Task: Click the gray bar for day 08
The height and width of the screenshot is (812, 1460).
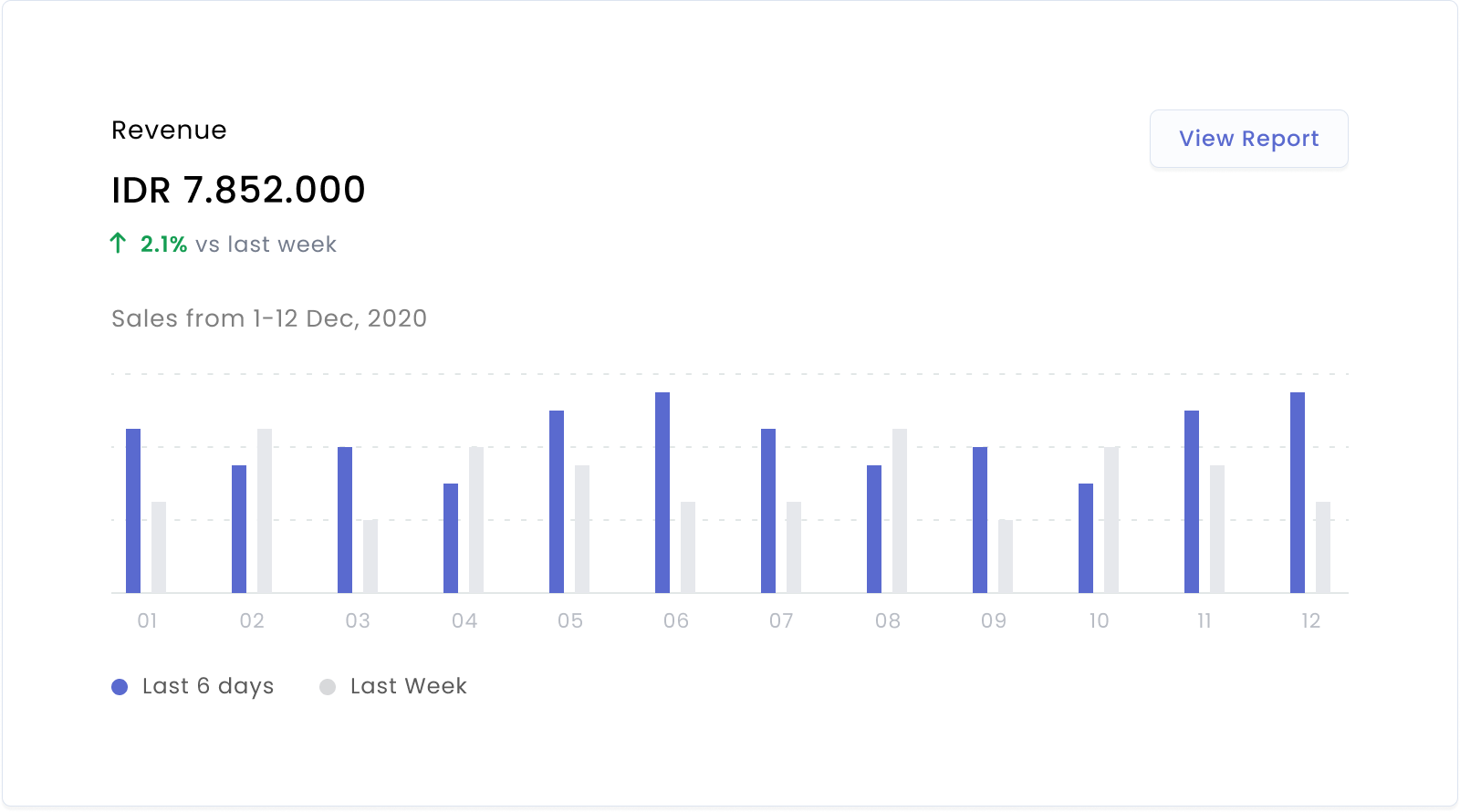Action: pyautogui.click(x=900, y=511)
